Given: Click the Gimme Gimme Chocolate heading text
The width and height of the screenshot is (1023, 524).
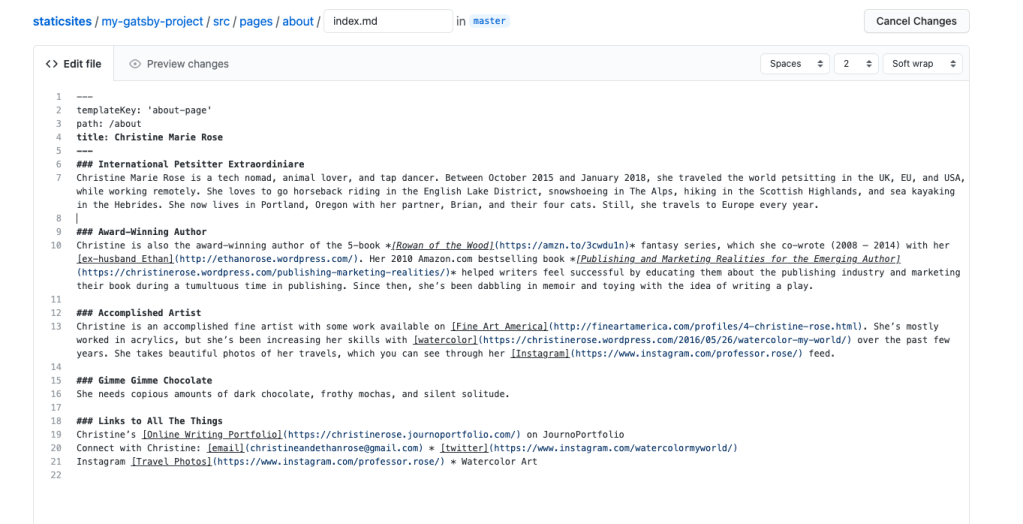Looking at the screenshot, I should click(x=144, y=380).
